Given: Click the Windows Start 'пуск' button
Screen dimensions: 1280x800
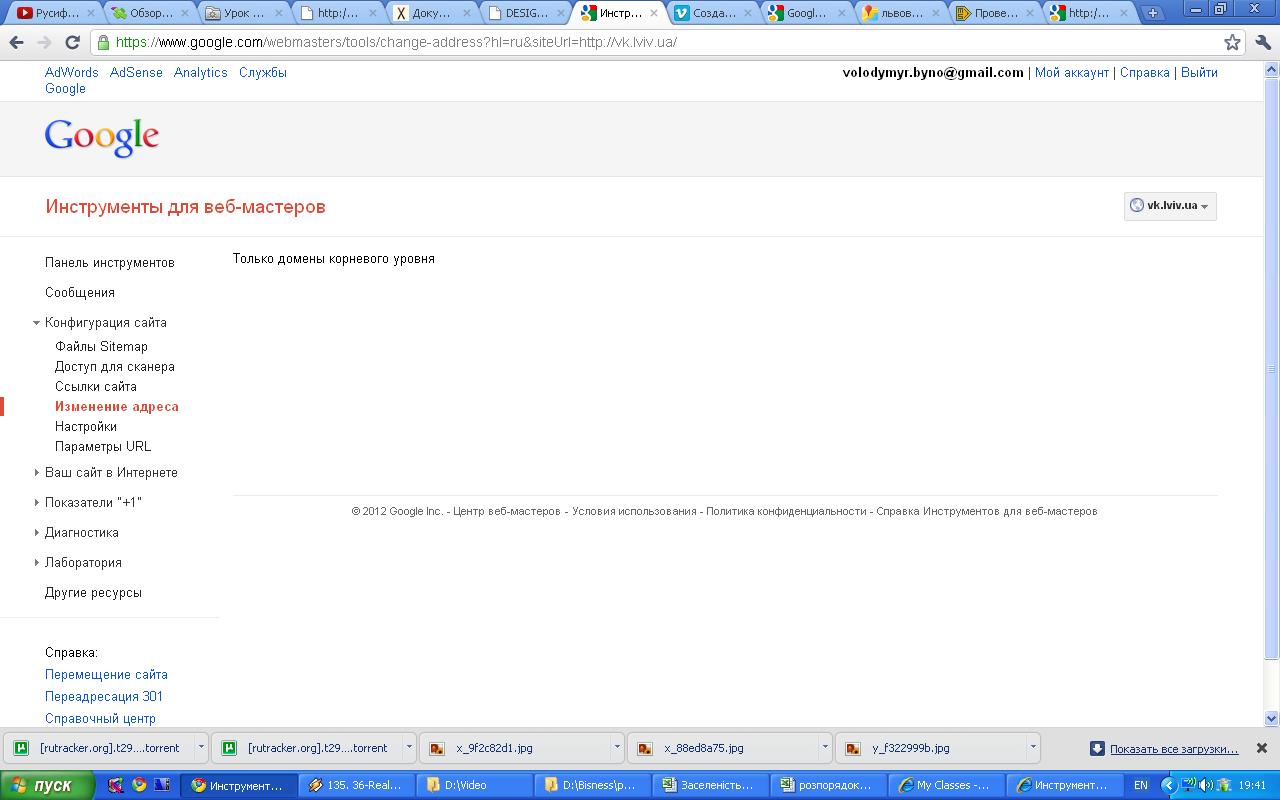Looking at the screenshot, I should 47,786.
